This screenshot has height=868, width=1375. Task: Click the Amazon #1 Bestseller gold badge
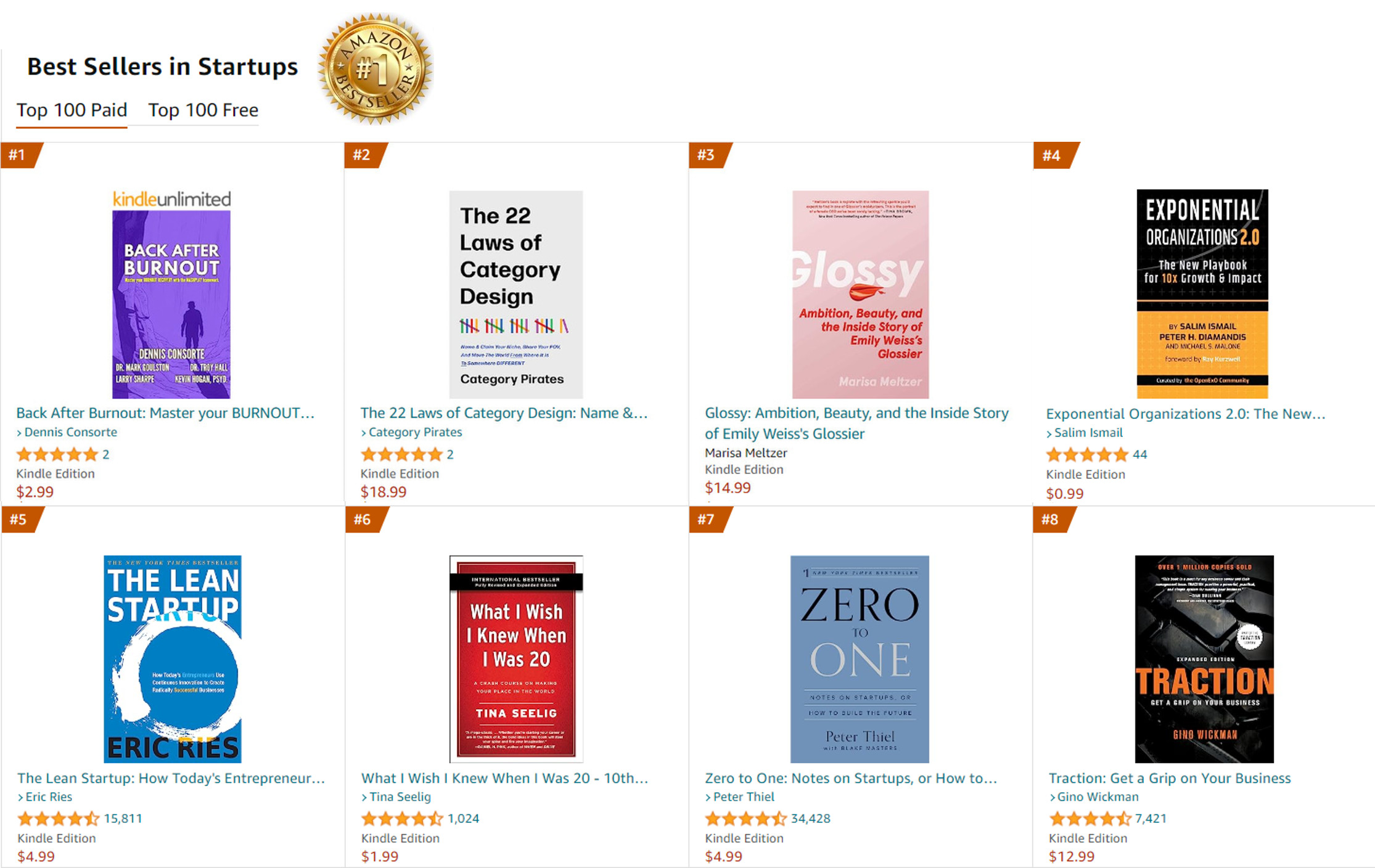pos(376,68)
